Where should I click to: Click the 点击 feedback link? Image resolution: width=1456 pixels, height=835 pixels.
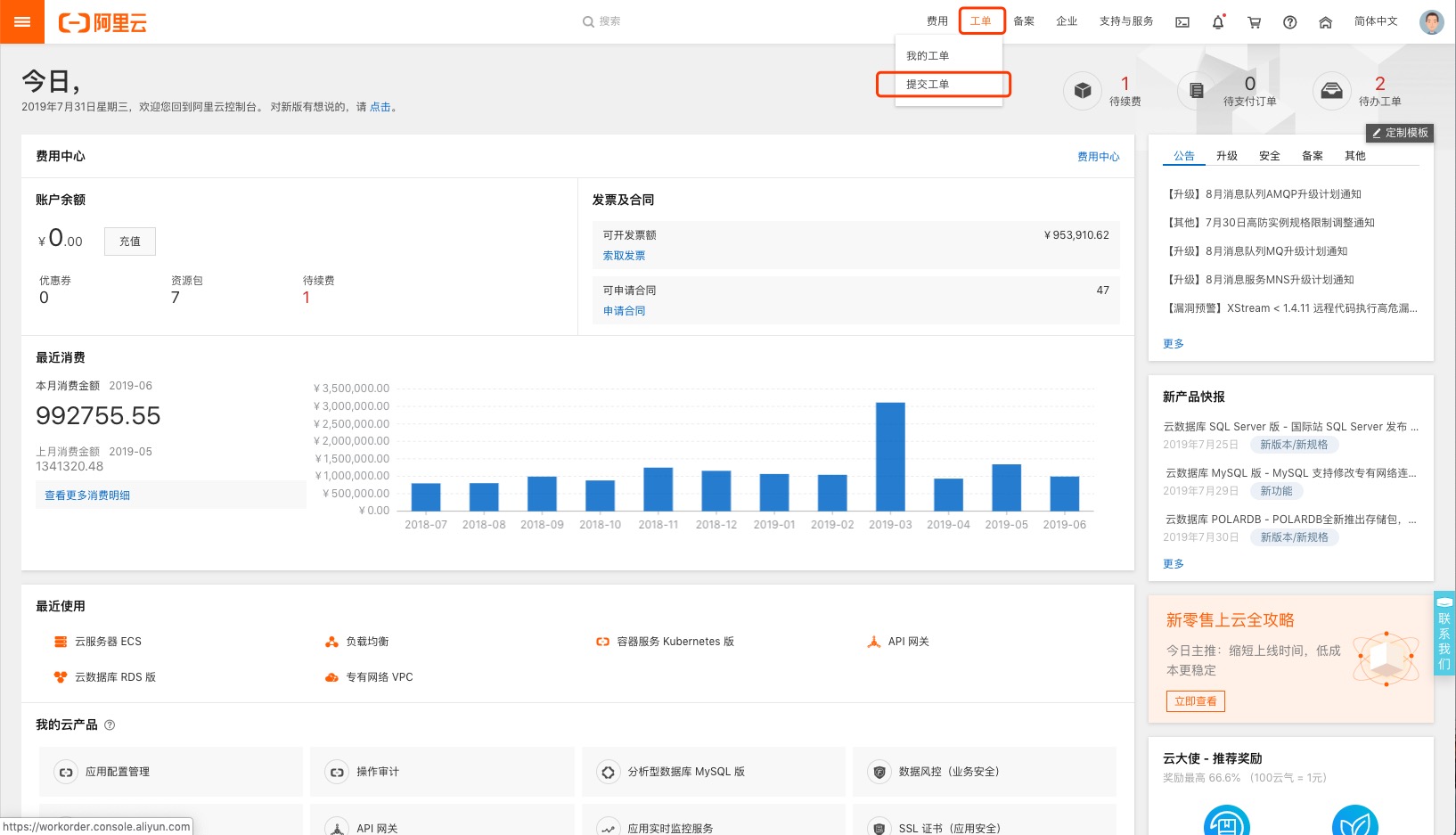click(x=380, y=107)
